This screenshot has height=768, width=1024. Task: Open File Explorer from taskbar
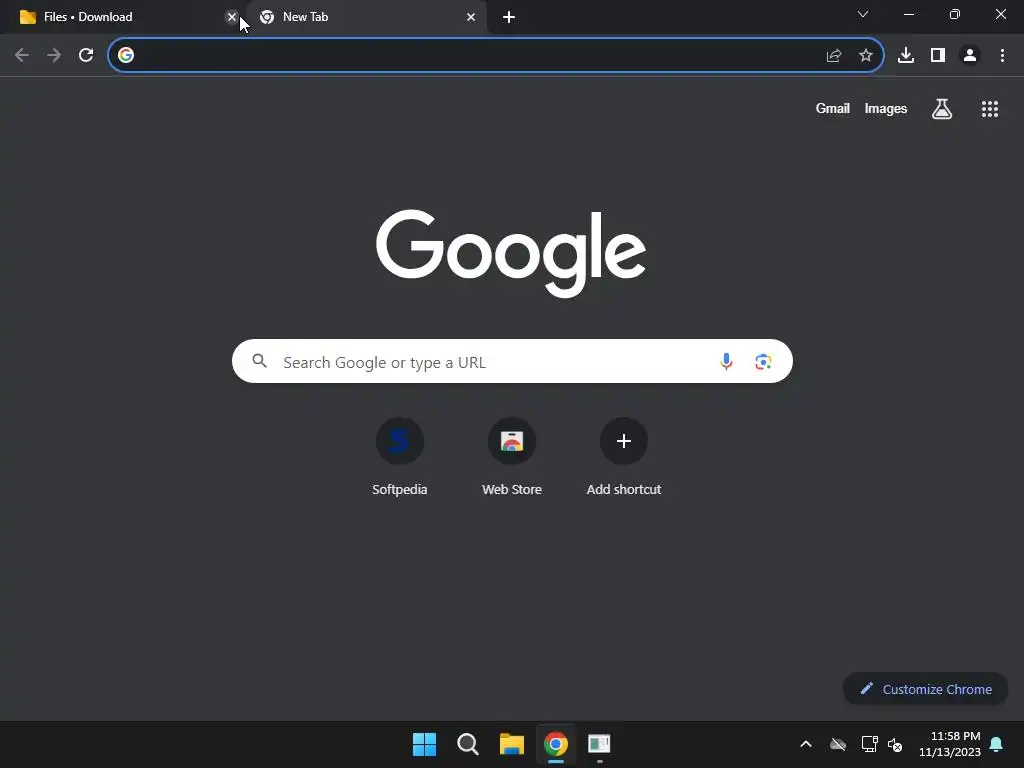[512, 744]
